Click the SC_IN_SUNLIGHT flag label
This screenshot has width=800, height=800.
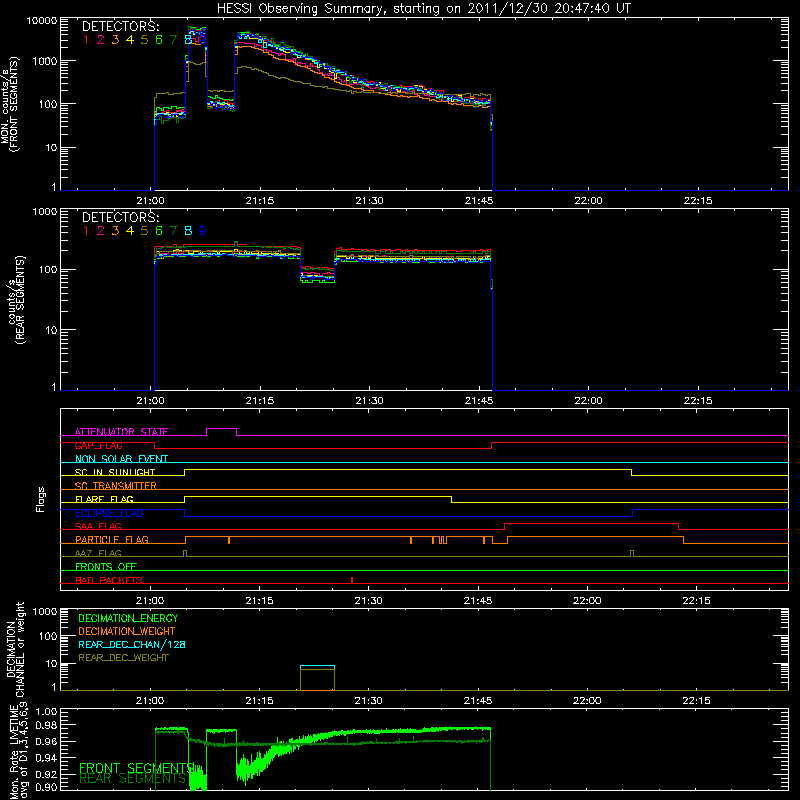click(x=115, y=472)
